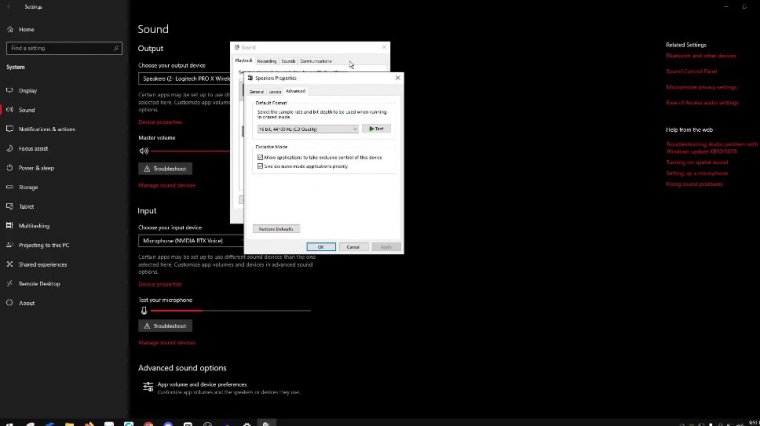Open Focus assist from the sidebar

pos(34,148)
